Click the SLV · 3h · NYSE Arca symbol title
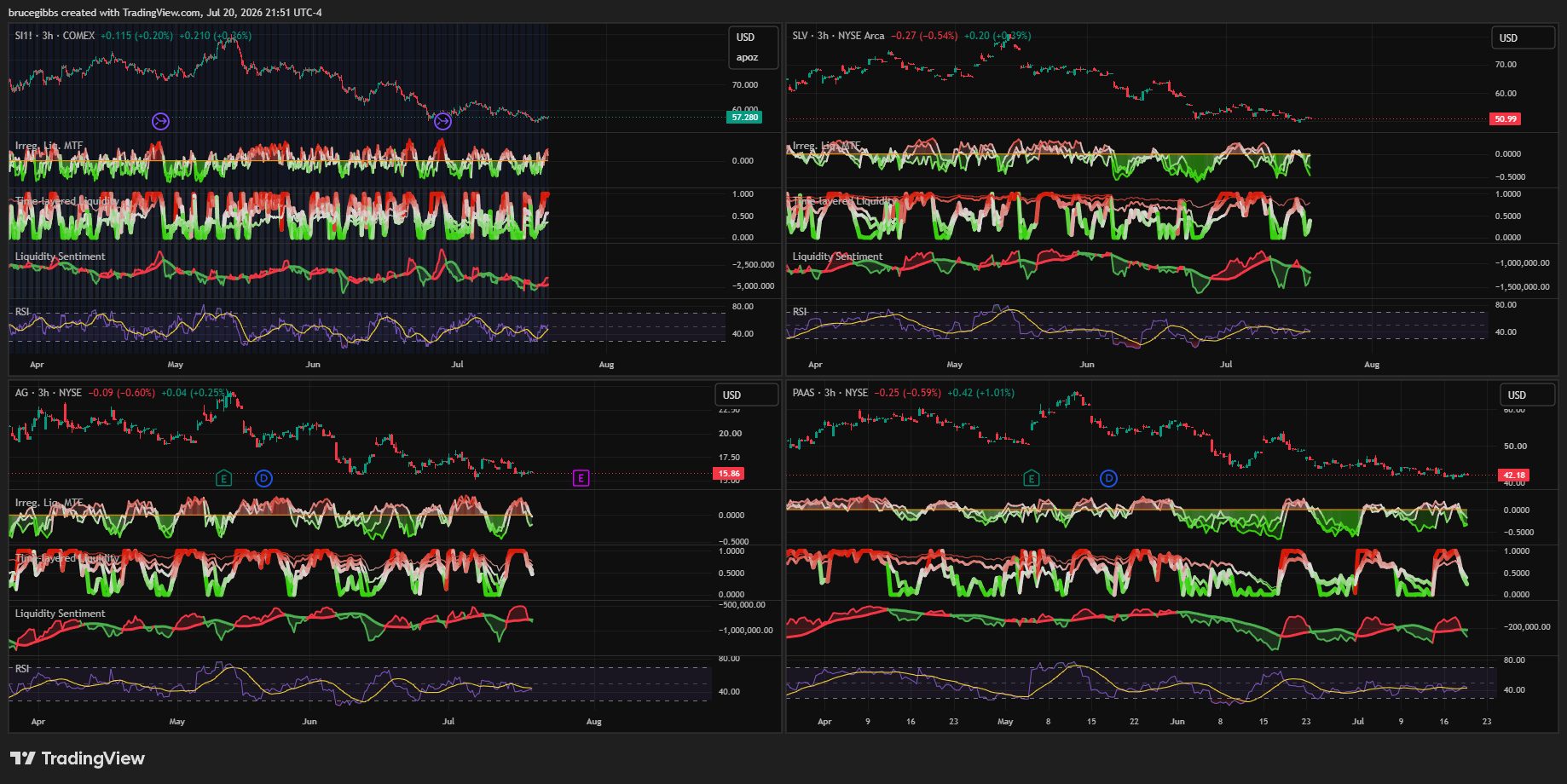Viewport: 1567px width, 784px height. pyautogui.click(x=838, y=36)
